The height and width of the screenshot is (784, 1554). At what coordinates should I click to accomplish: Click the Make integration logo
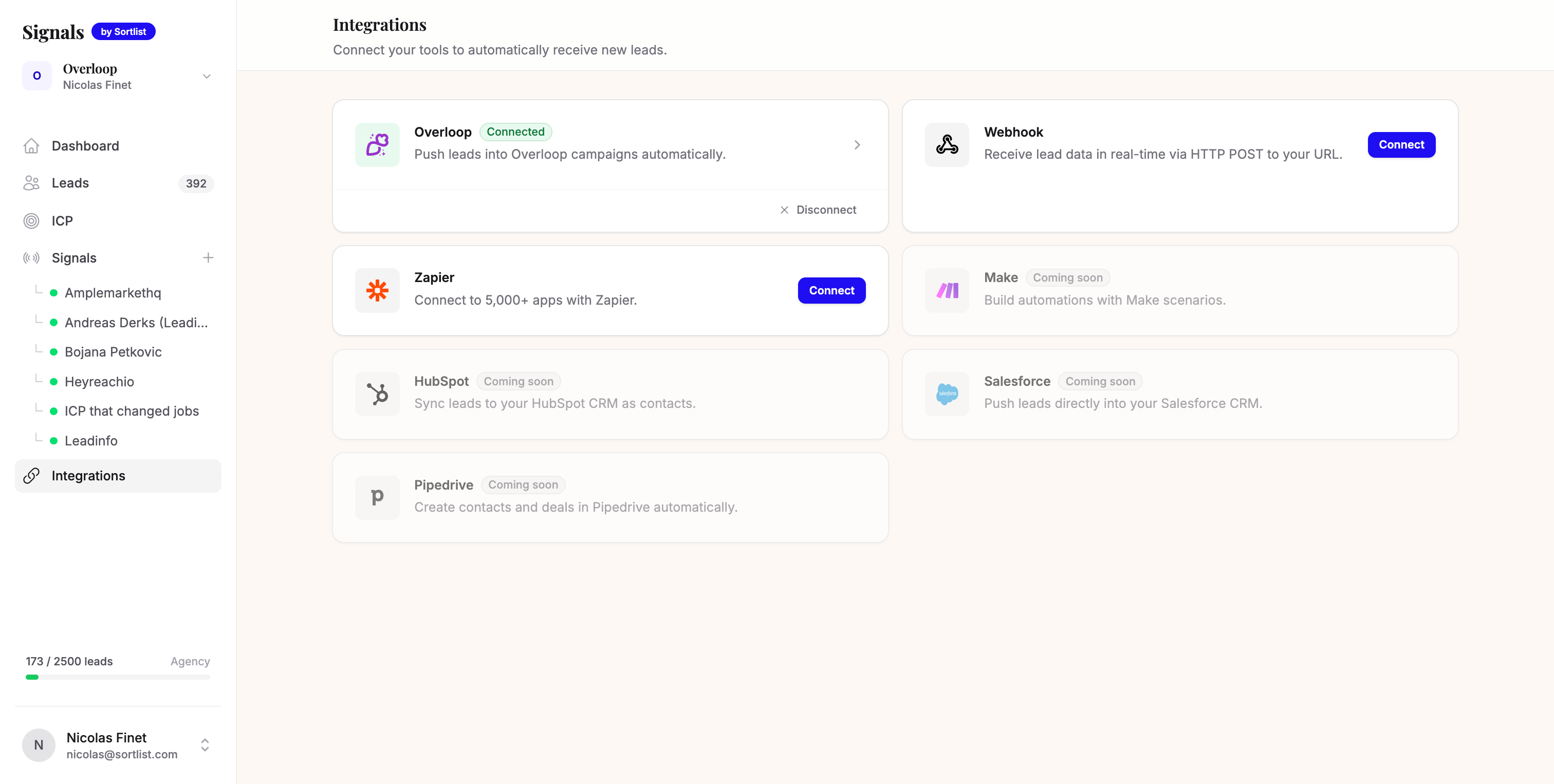947,291
